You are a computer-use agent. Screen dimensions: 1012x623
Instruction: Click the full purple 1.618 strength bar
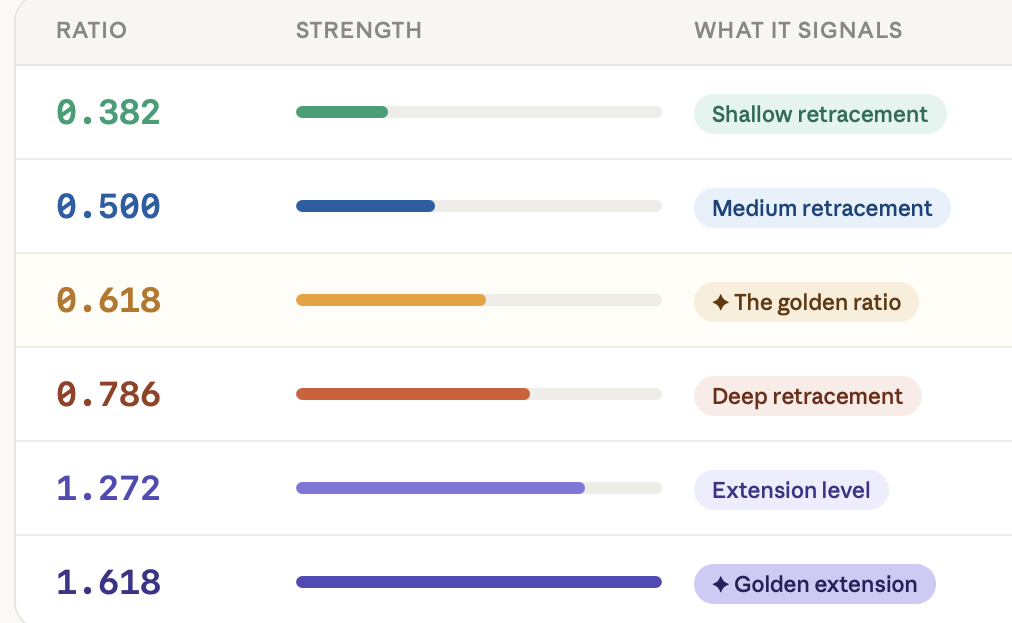[479, 582]
